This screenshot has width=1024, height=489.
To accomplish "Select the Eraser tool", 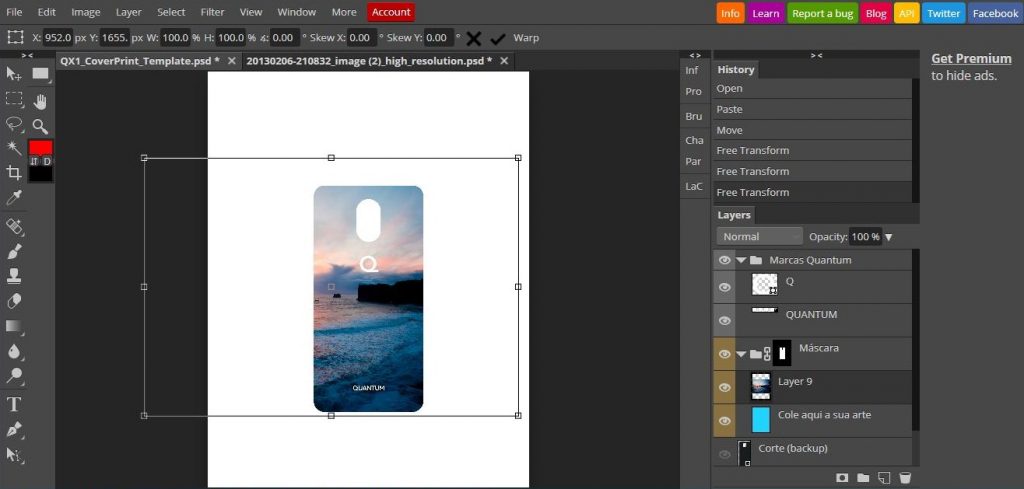I will coord(14,301).
